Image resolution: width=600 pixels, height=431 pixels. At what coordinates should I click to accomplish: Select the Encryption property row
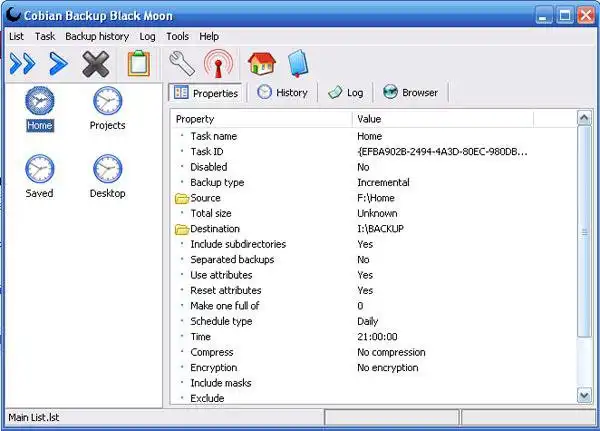[x=375, y=367]
